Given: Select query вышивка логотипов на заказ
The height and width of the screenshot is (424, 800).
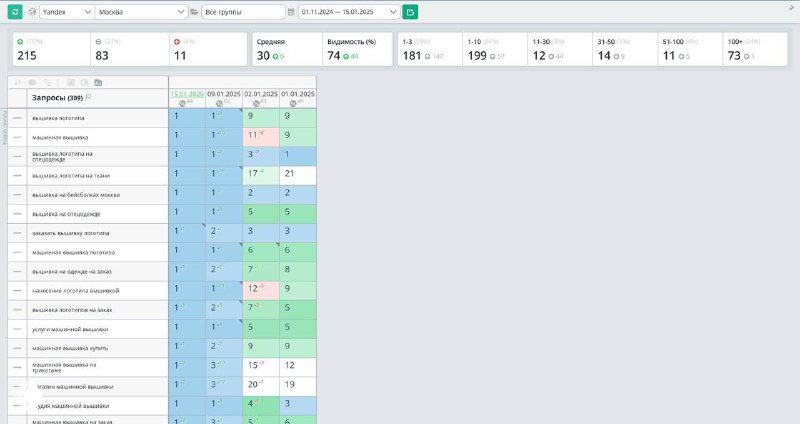Looking at the screenshot, I should [72, 310].
